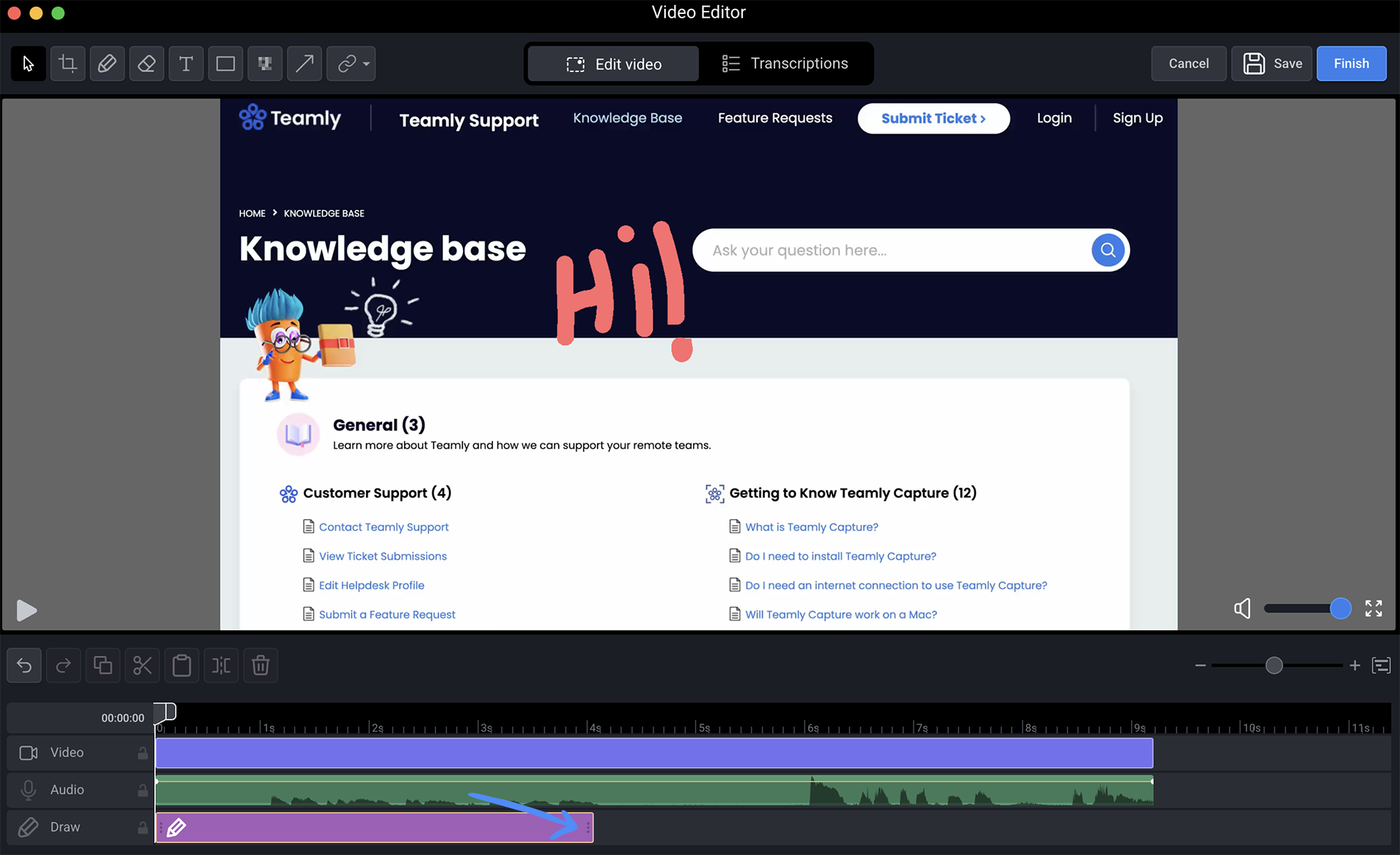Open View Ticket Submissions article
Screen dimensions: 1400x855
(x=383, y=557)
